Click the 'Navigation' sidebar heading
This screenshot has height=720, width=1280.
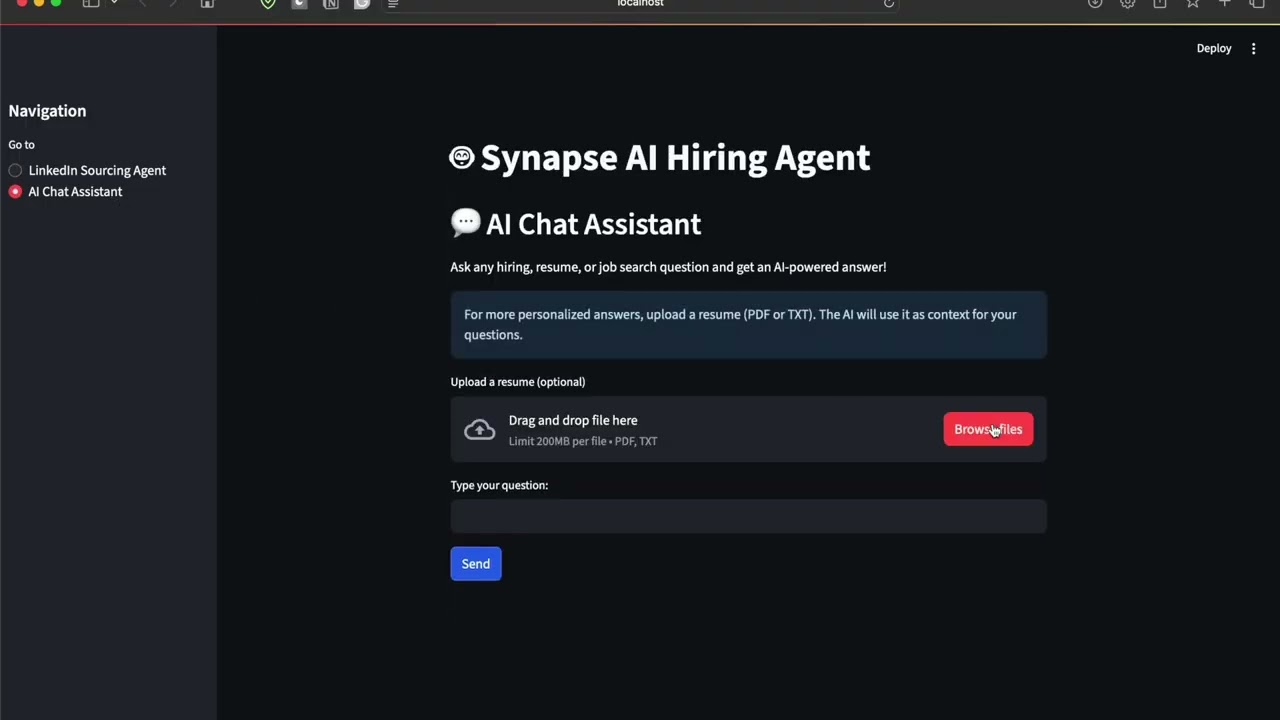tap(47, 111)
